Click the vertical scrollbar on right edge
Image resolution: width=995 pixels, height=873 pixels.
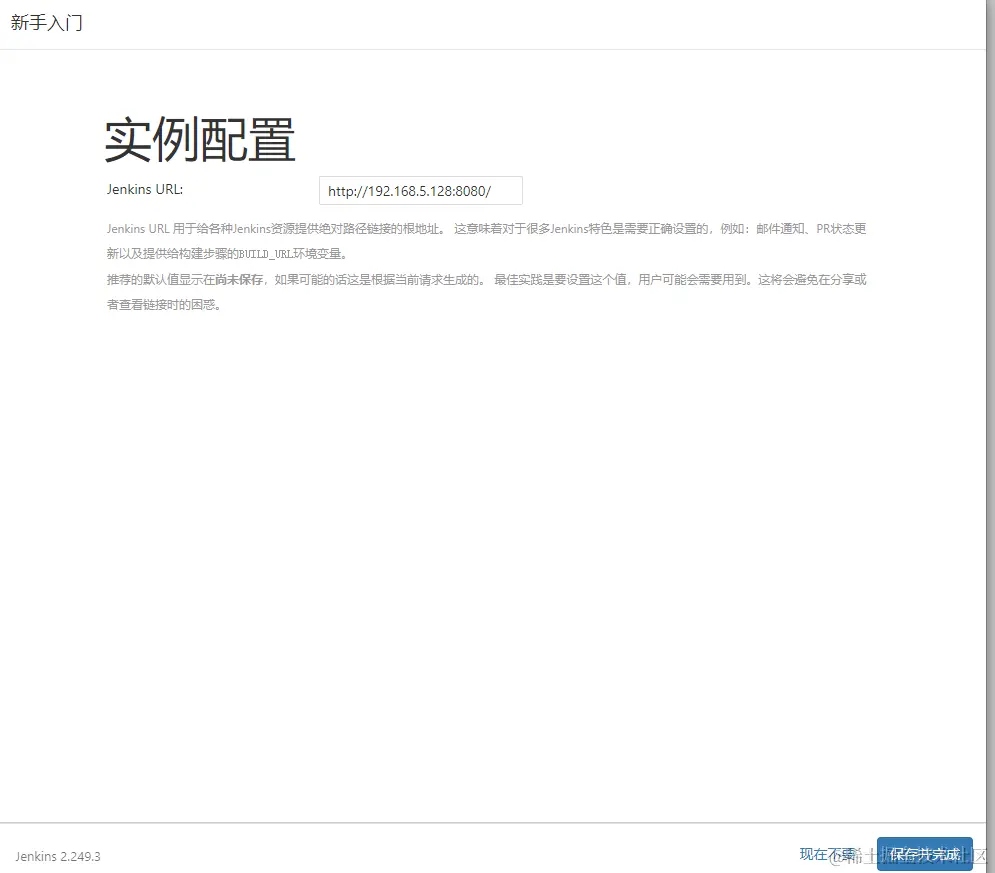click(991, 436)
